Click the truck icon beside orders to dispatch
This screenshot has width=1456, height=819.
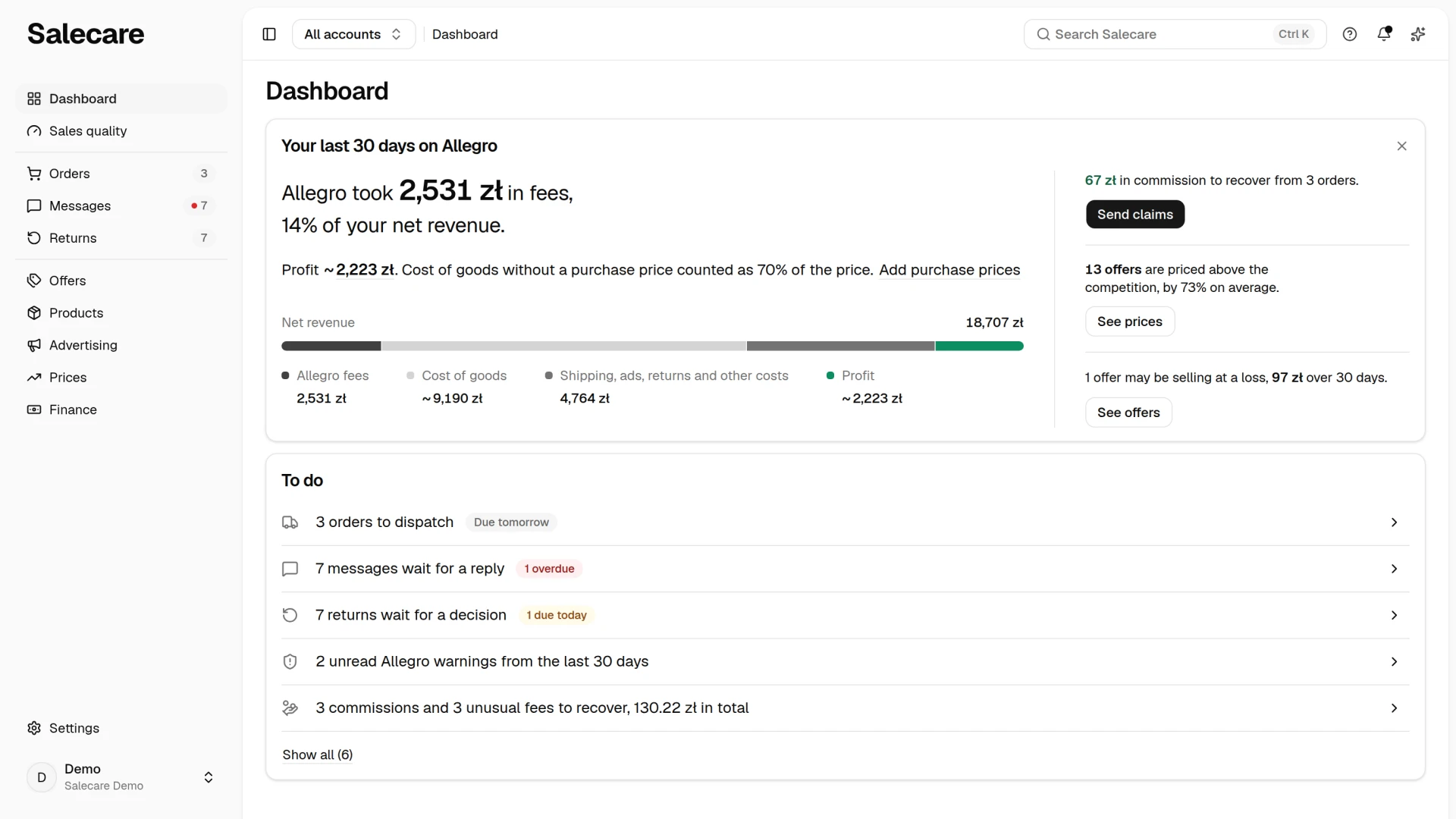(290, 522)
